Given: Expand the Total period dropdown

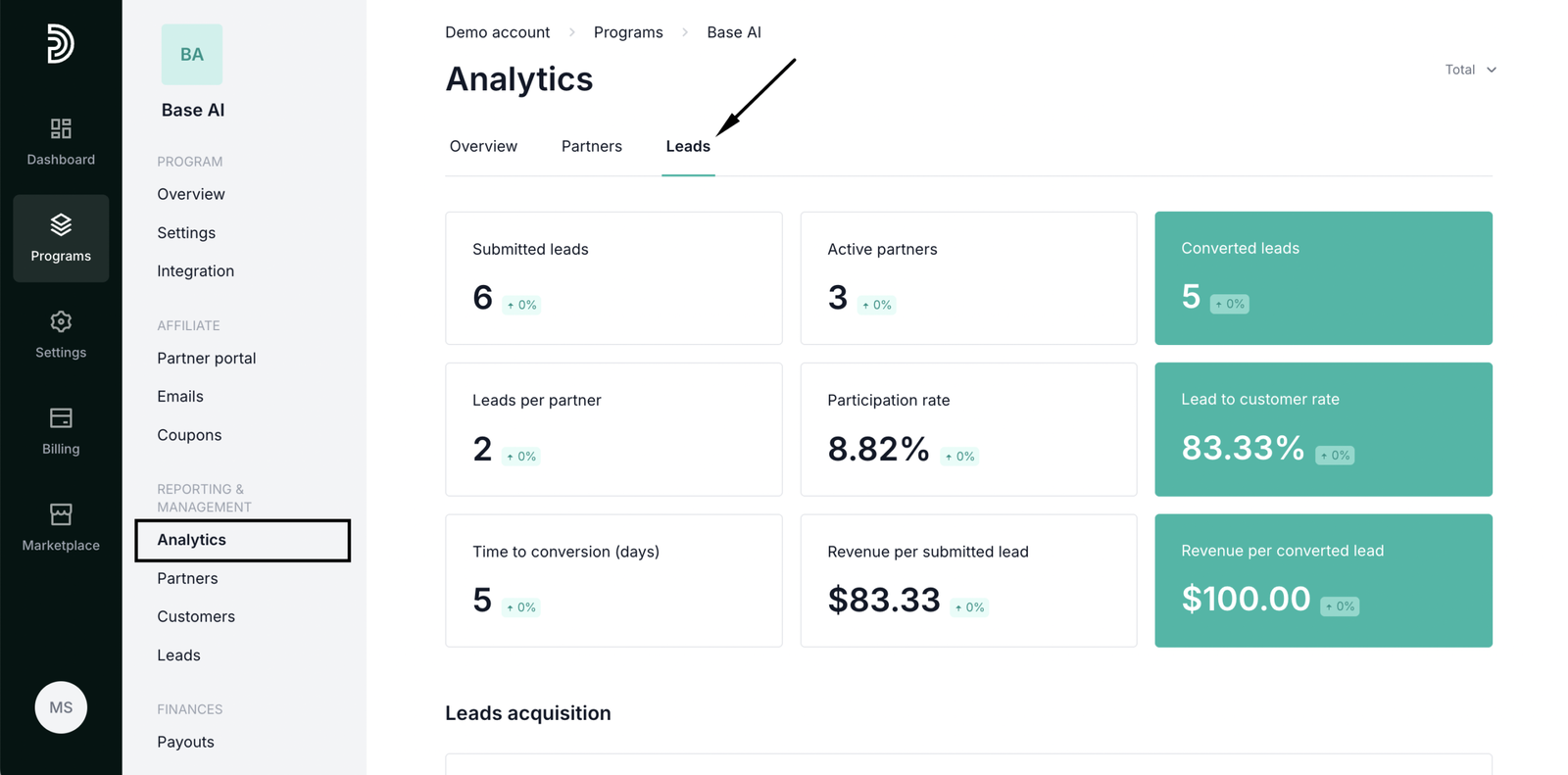Looking at the screenshot, I should pyautogui.click(x=1470, y=70).
